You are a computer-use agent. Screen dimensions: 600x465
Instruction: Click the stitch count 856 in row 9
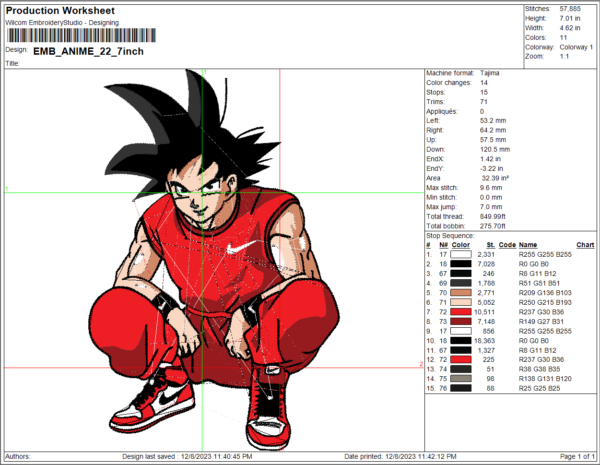pyautogui.click(x=489, y=331)
